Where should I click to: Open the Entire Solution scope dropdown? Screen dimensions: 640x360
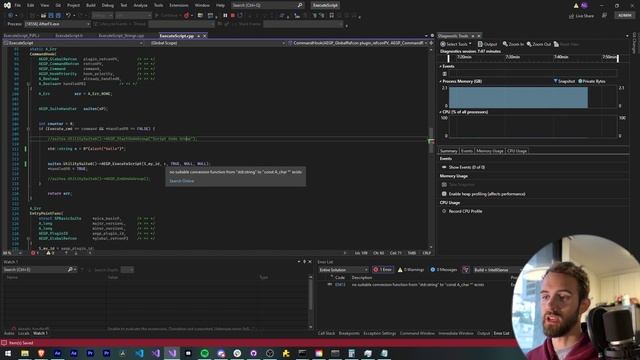(343, 270)
